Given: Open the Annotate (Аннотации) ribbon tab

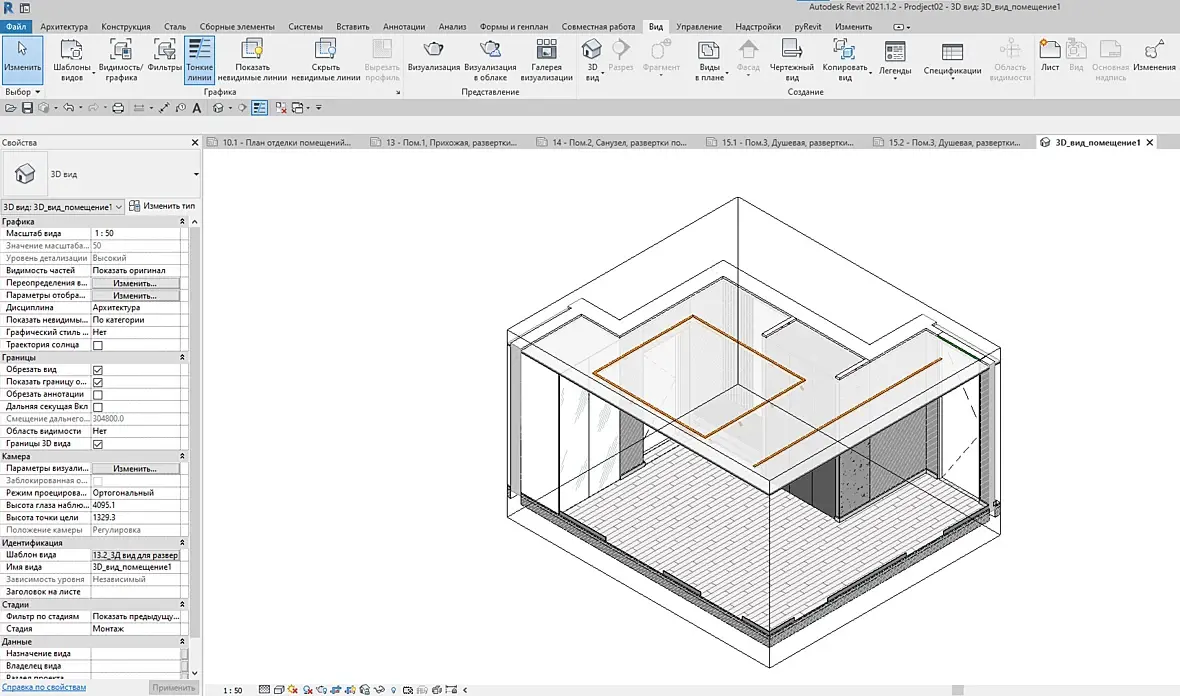Looking at the screenshot, I should click(404, 26).
